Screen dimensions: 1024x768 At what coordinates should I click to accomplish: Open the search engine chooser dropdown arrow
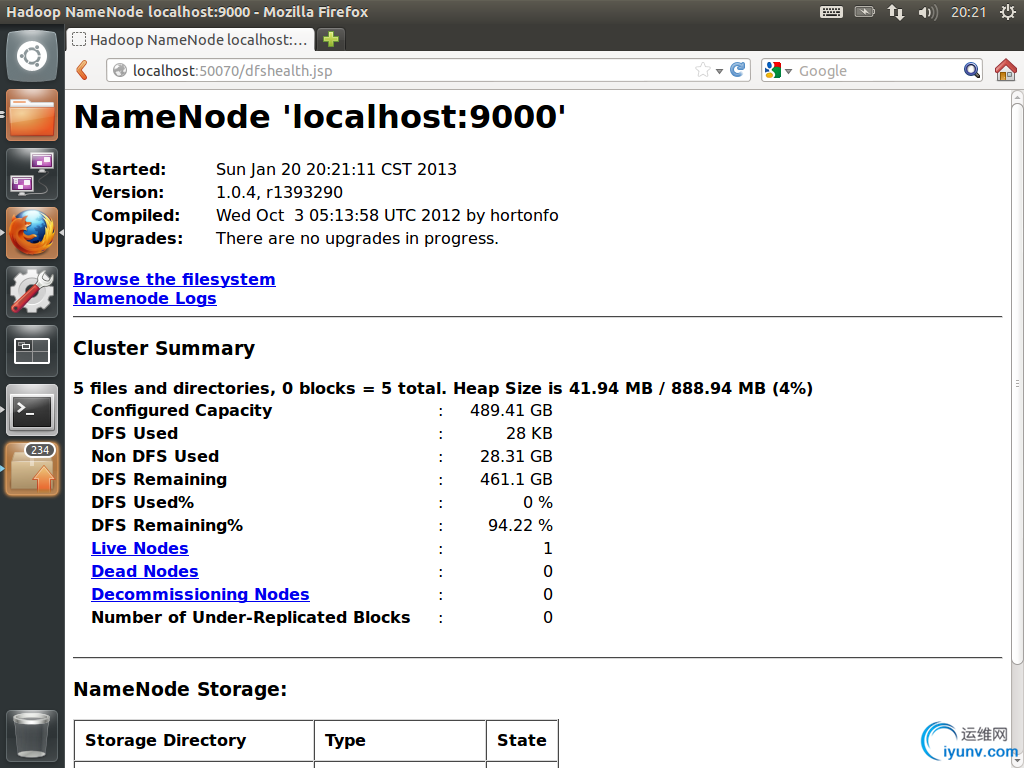click(788, 71)
